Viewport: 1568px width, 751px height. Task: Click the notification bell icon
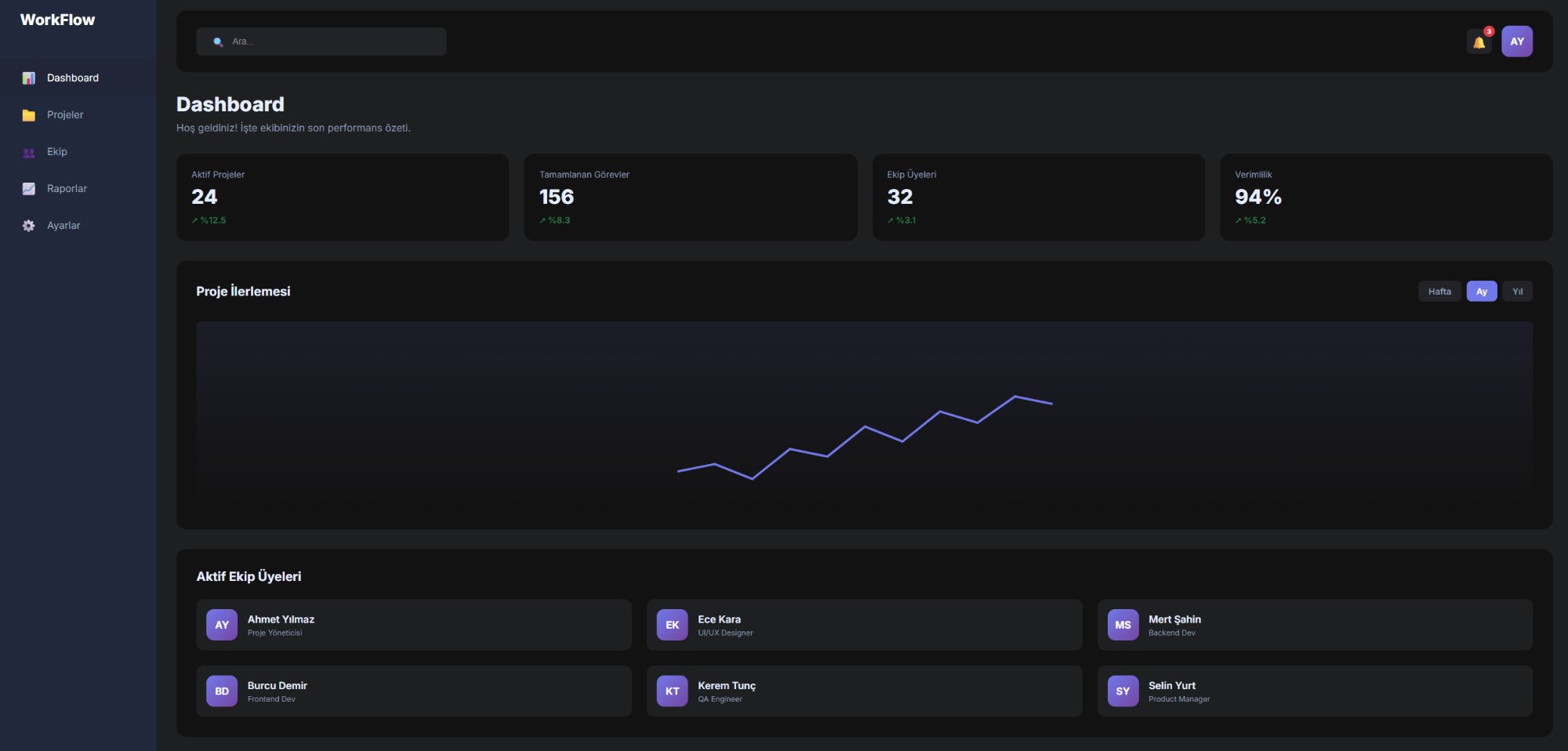[x=1478, y=41]
